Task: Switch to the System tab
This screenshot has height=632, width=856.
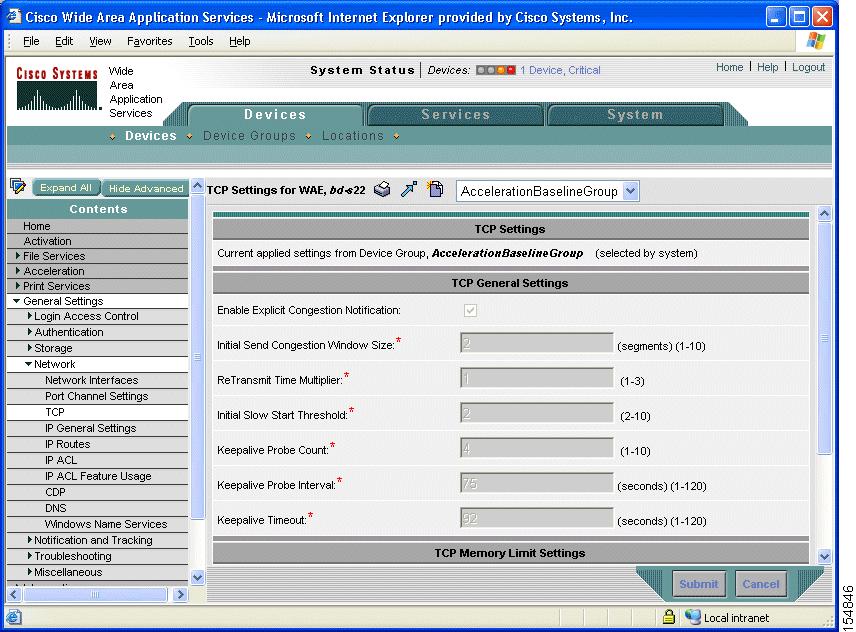Action: [x=635, y=115]
